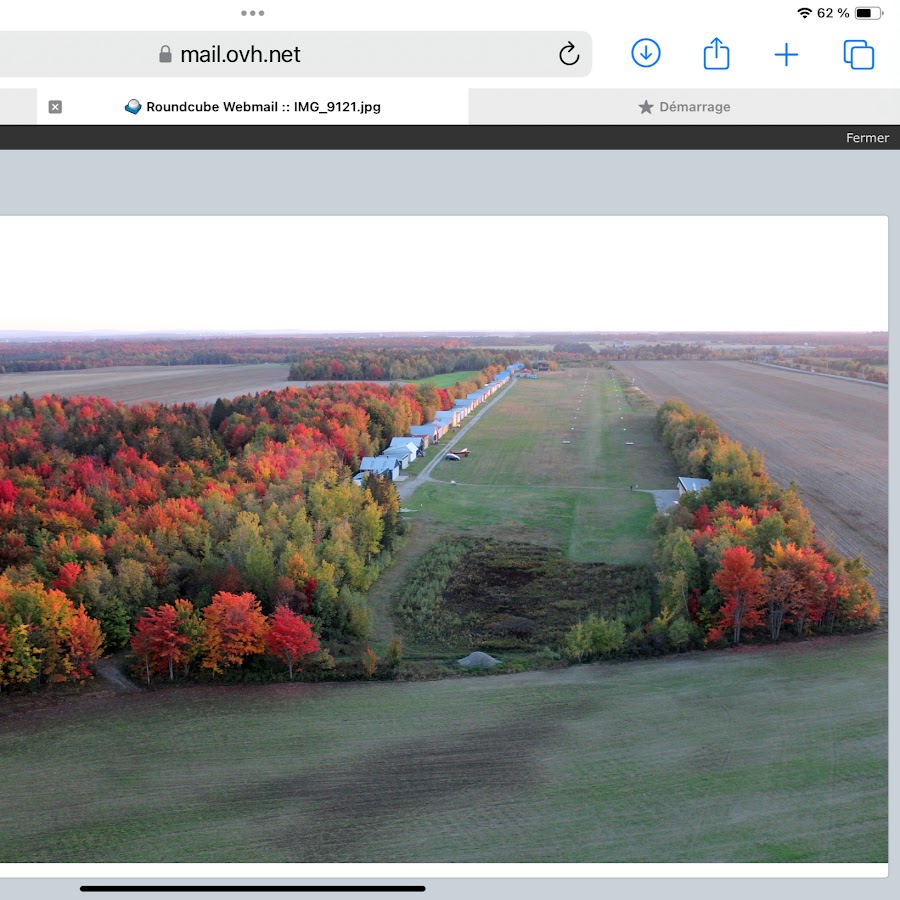
Task: Click the Fermer link
Action: pos(867,138)
